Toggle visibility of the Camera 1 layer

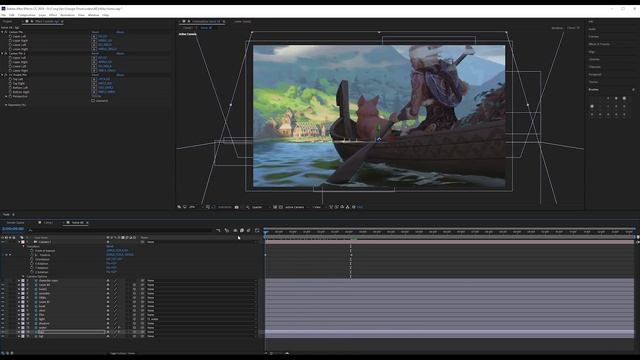pyautogui.click(x=2, y=242)
